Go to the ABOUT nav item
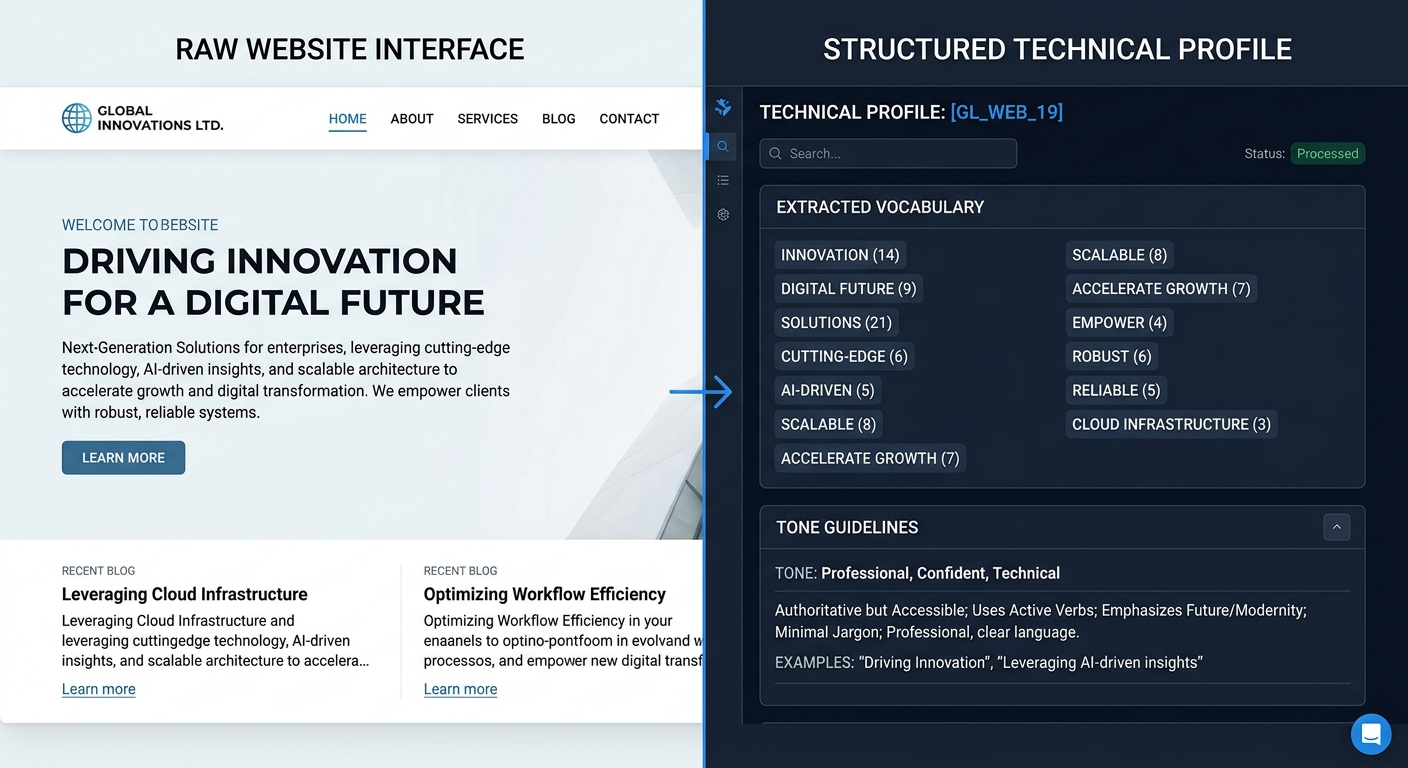 pyautogui.click(x=412, y=119)
